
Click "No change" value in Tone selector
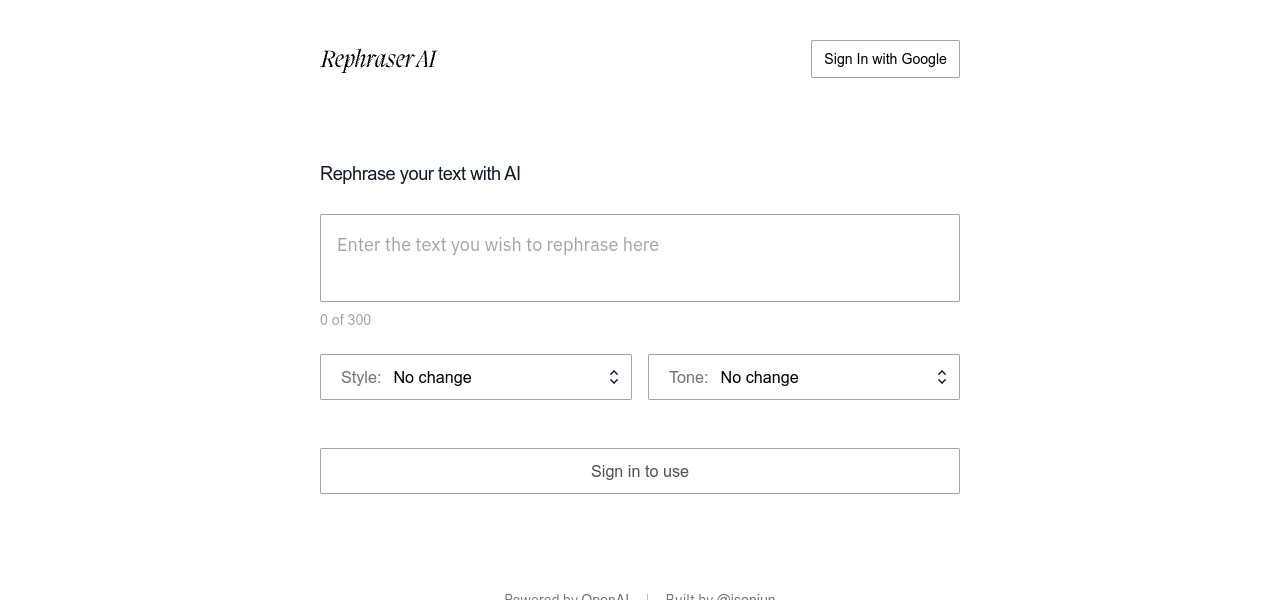pyautogui.click(x=759, y=377)
